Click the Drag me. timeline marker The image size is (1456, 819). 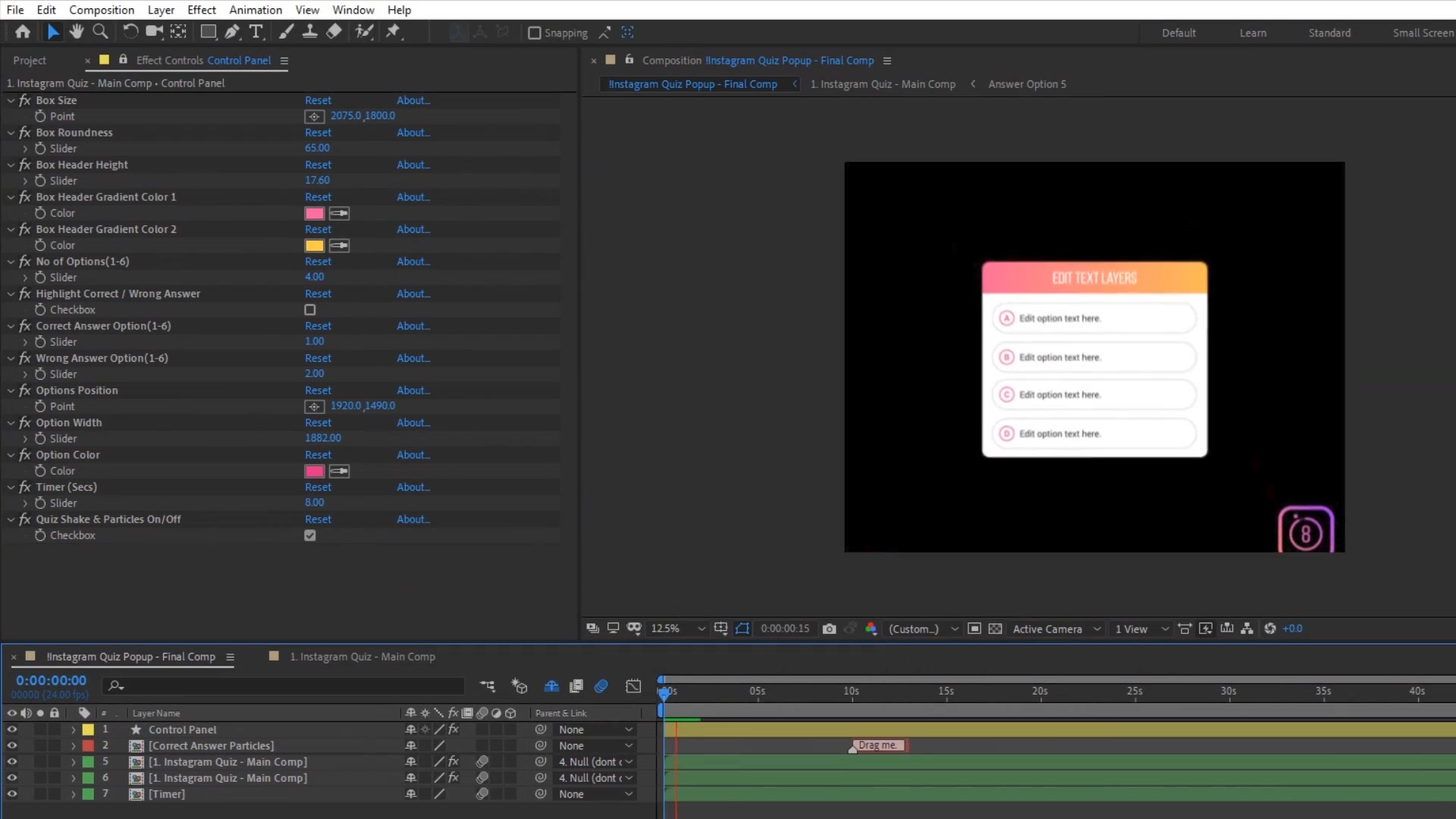click(879, 745)
